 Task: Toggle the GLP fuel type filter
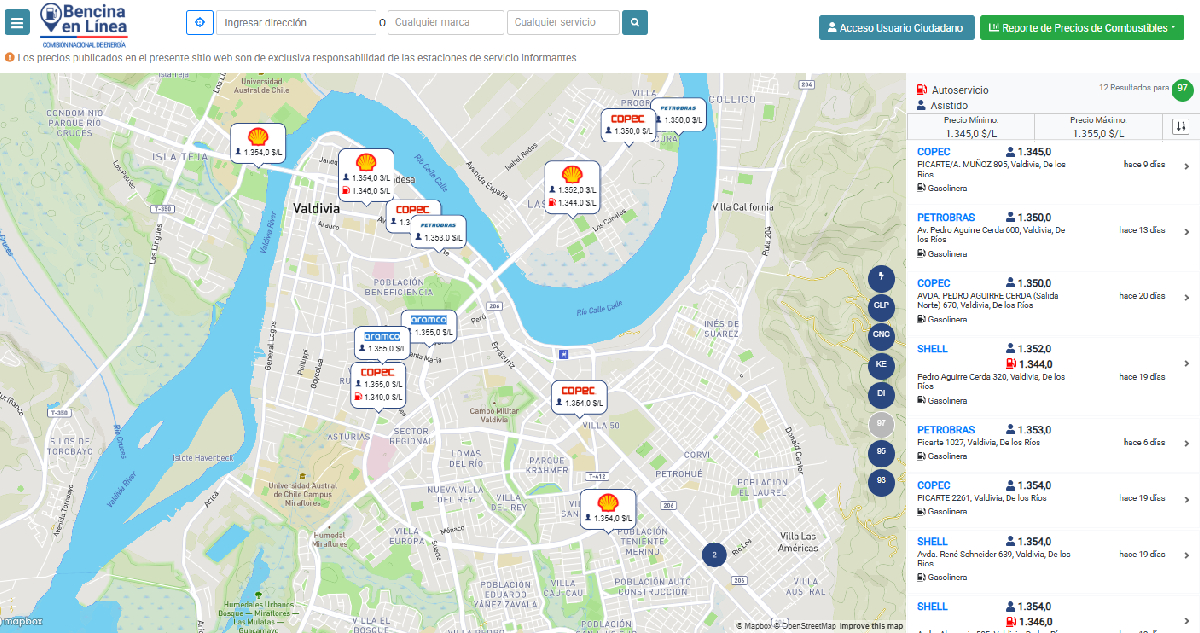point(880,305)
